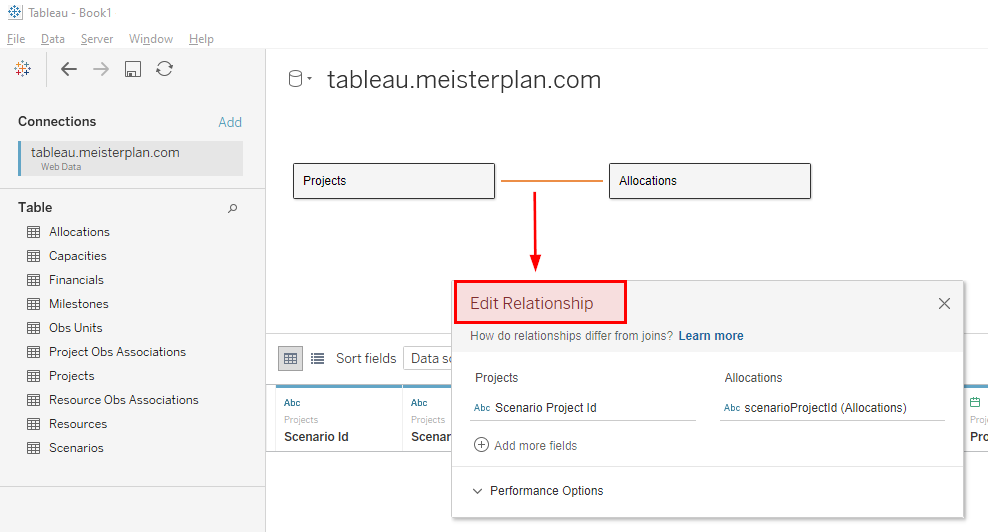The width and height of the screenshot is (988, 532).
Task: Click the Financials table grid icon
Action: click(33, 280)
